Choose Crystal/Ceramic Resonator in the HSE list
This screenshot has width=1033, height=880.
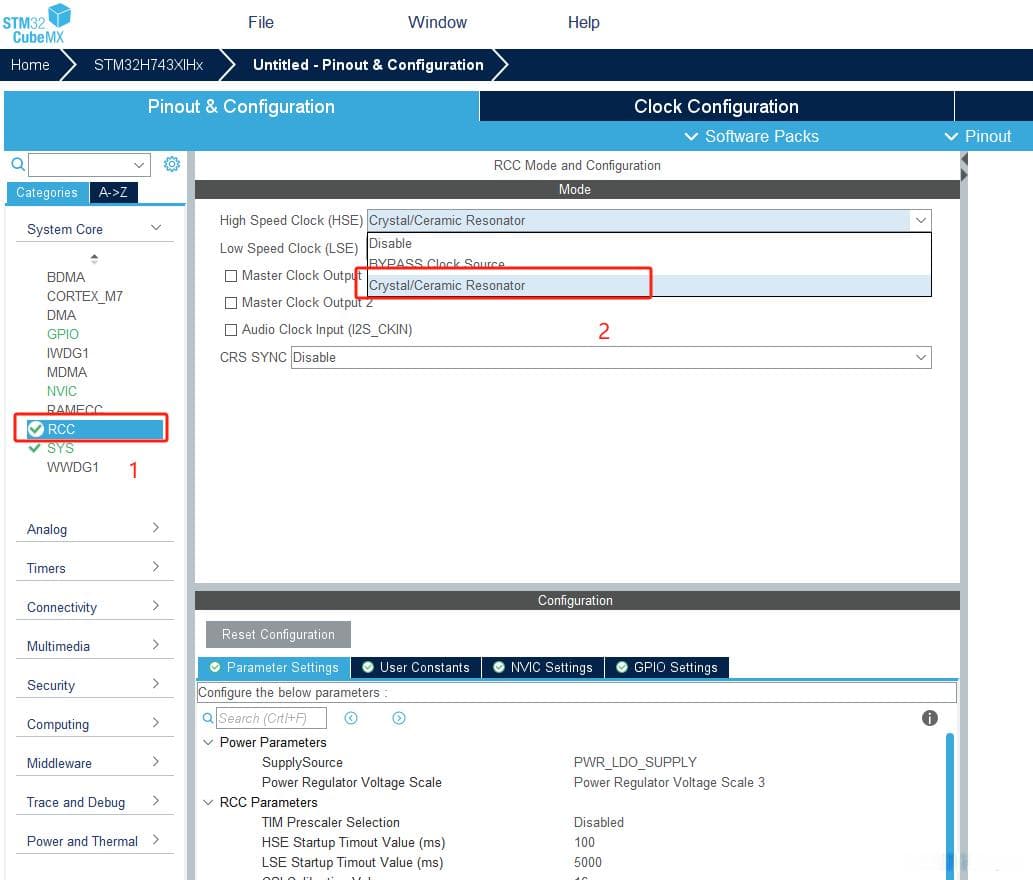pos(649,285)
